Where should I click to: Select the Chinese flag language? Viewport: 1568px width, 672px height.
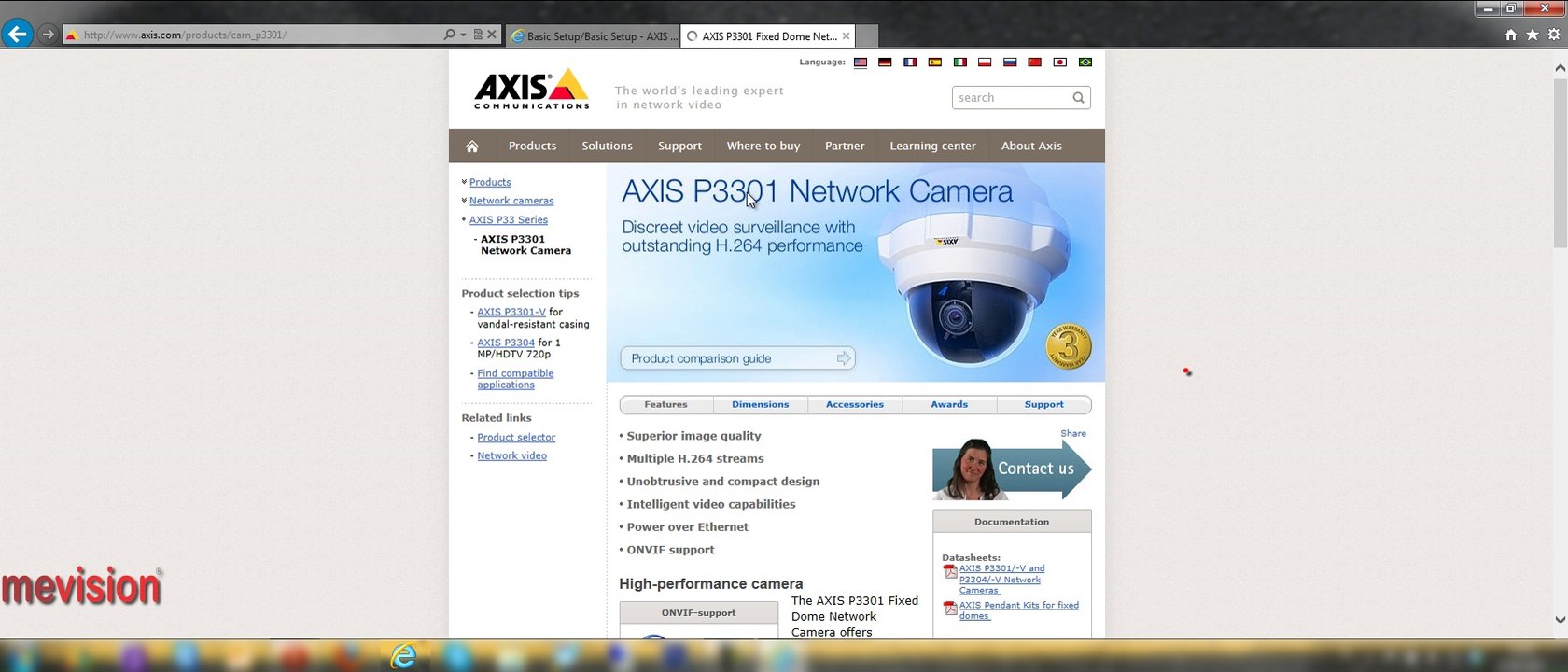click(x=1034, y=63)
